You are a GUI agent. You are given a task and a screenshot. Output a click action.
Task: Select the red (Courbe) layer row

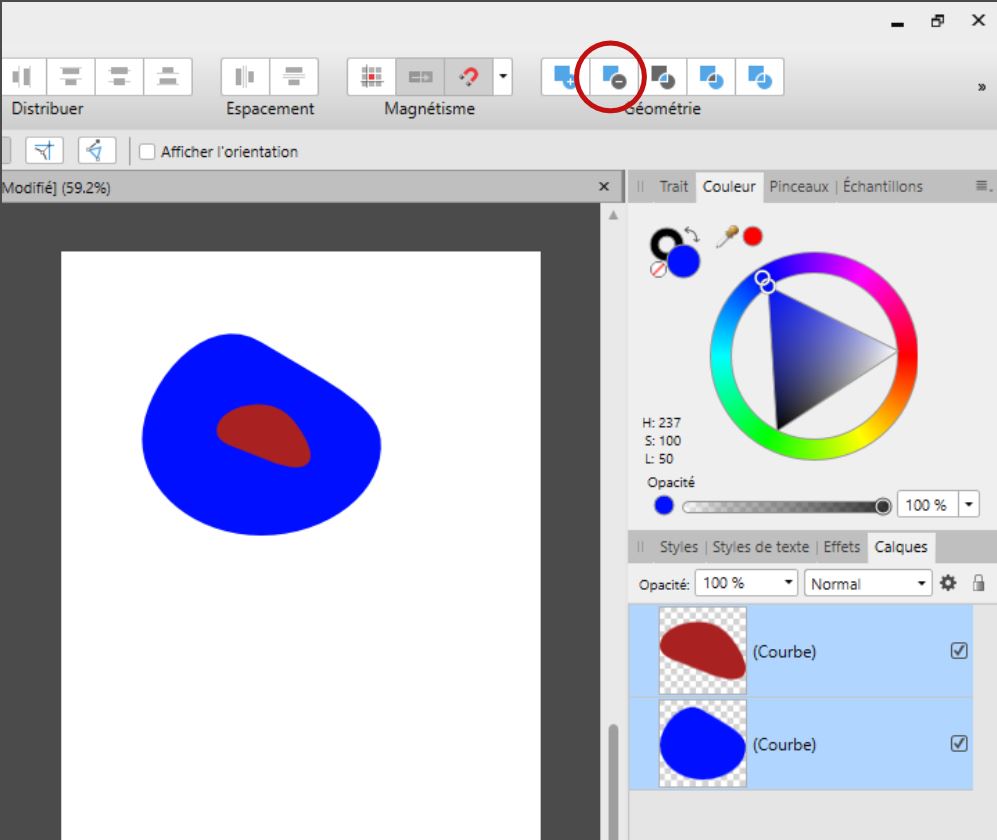[801, 651]
